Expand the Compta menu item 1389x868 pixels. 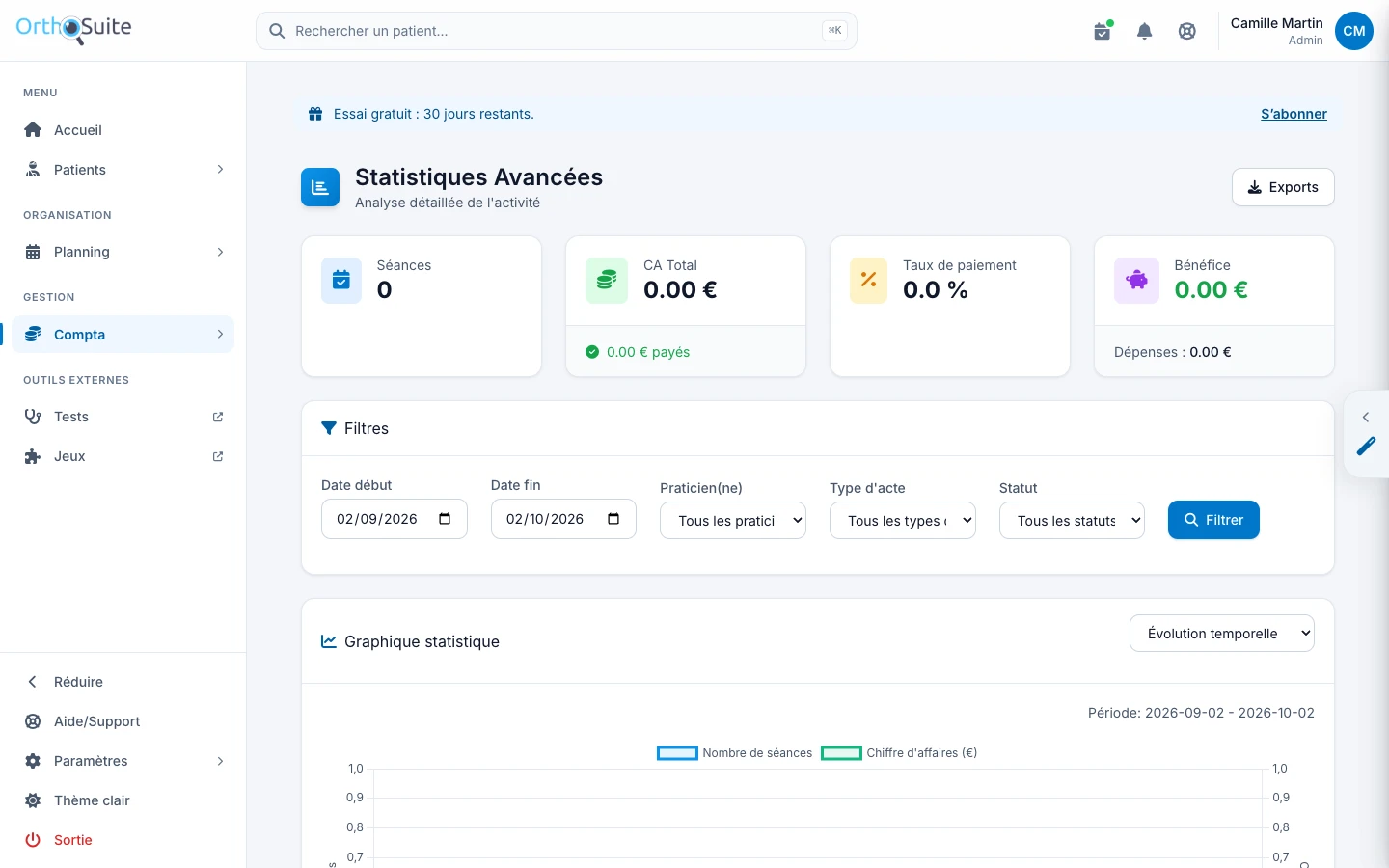(123, 335)
